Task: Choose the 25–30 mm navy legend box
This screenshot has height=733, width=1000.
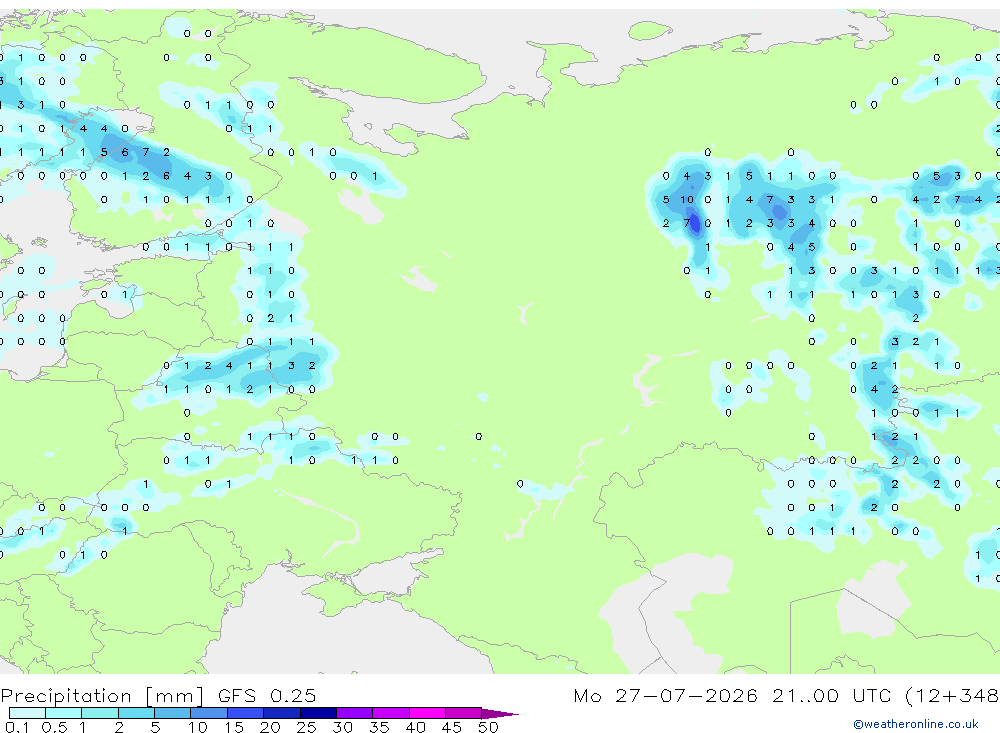Action: [x=318, y=713]
